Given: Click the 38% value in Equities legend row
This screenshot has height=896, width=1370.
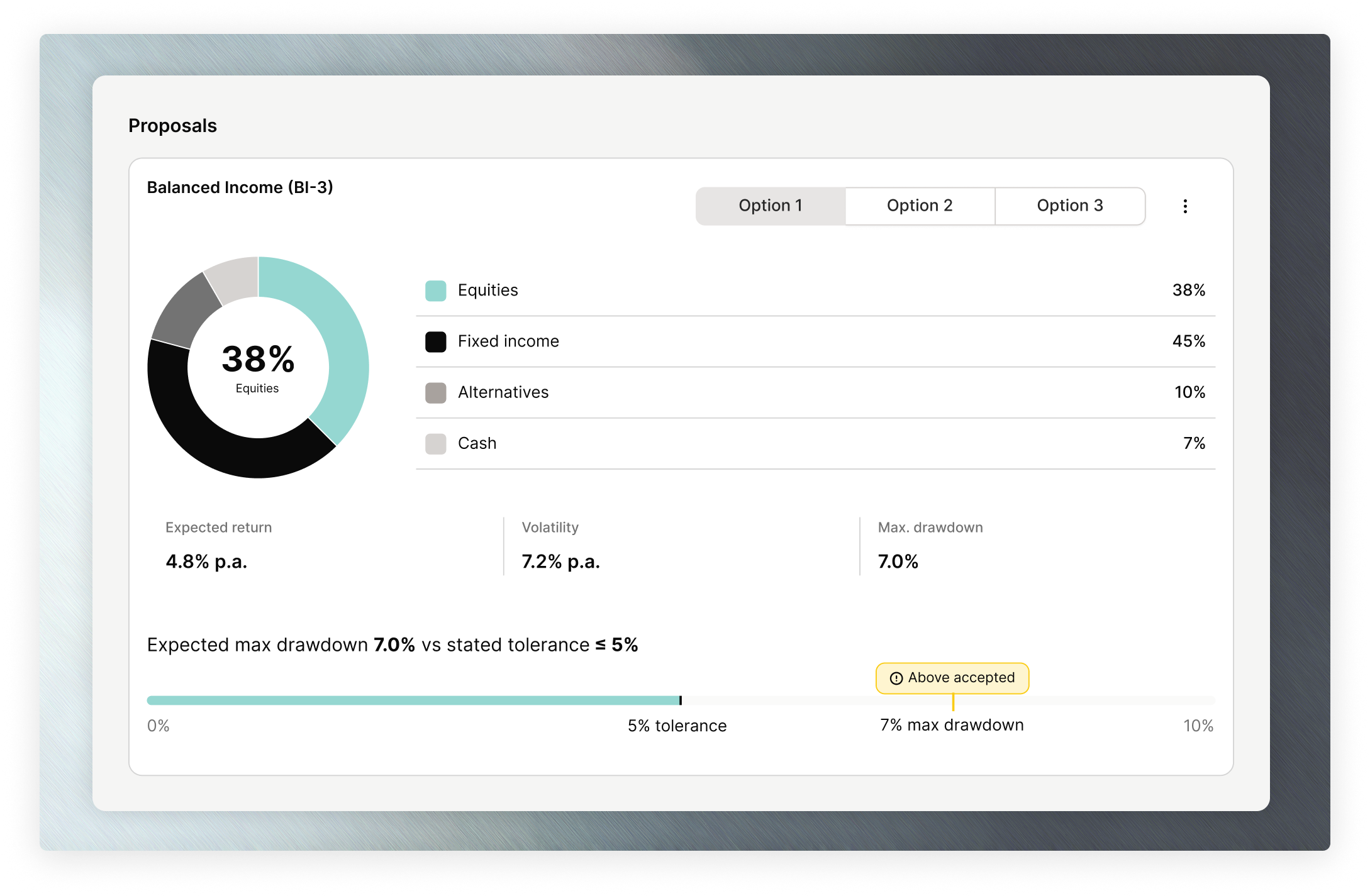Looking at the screenshot, I should 1189,290.
